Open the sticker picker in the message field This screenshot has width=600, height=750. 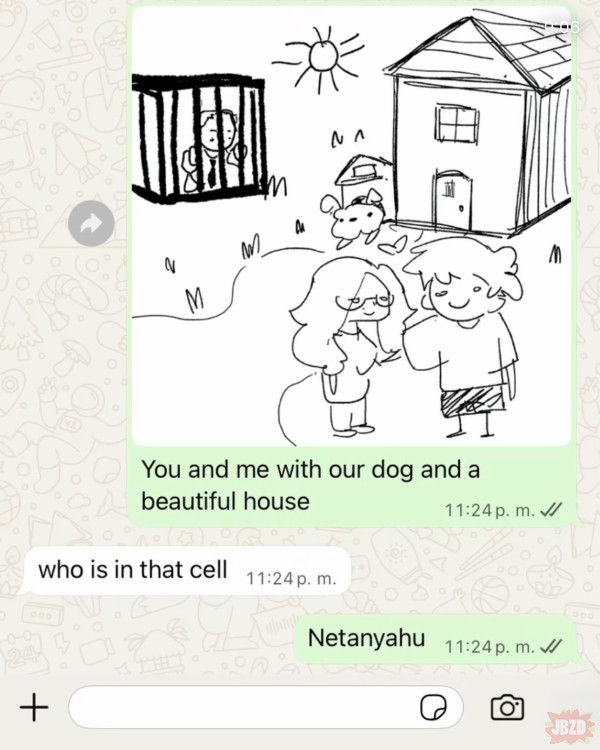[433, 707]
